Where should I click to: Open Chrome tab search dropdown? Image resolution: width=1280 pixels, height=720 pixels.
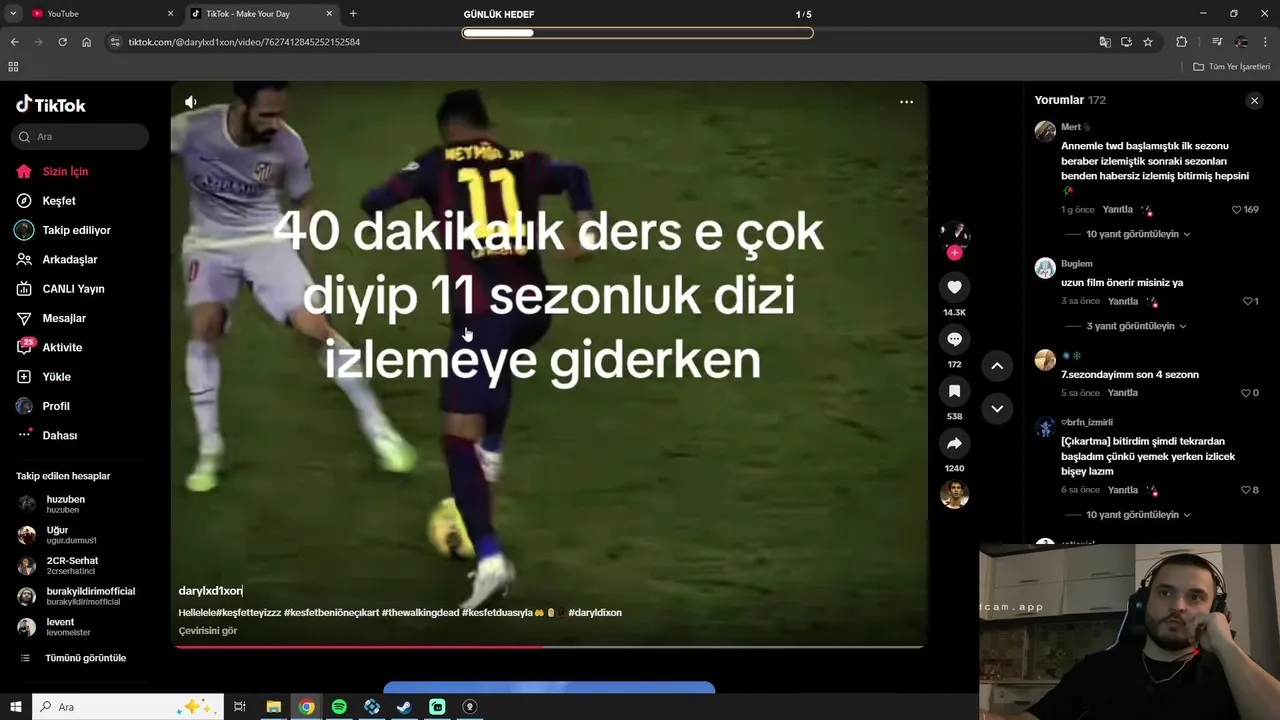13,14
